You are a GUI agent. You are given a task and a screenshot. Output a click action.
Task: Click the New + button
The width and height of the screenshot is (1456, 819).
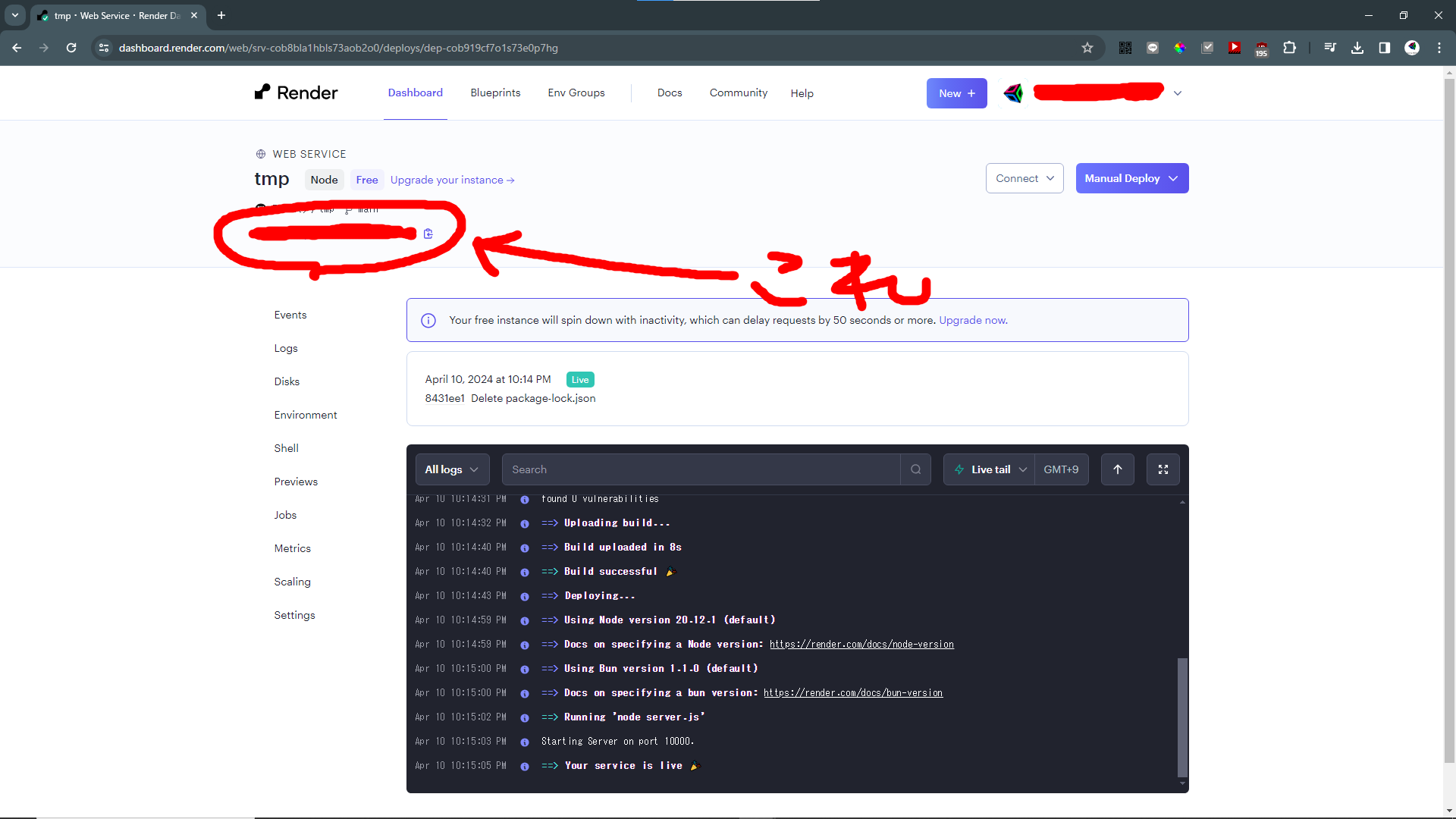click(956, 93)
